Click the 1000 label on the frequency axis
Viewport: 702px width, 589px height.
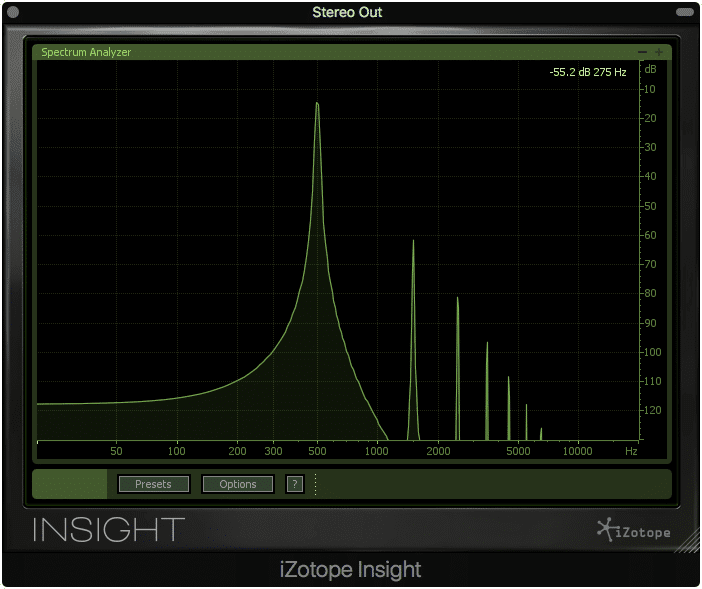click(377, 451)
